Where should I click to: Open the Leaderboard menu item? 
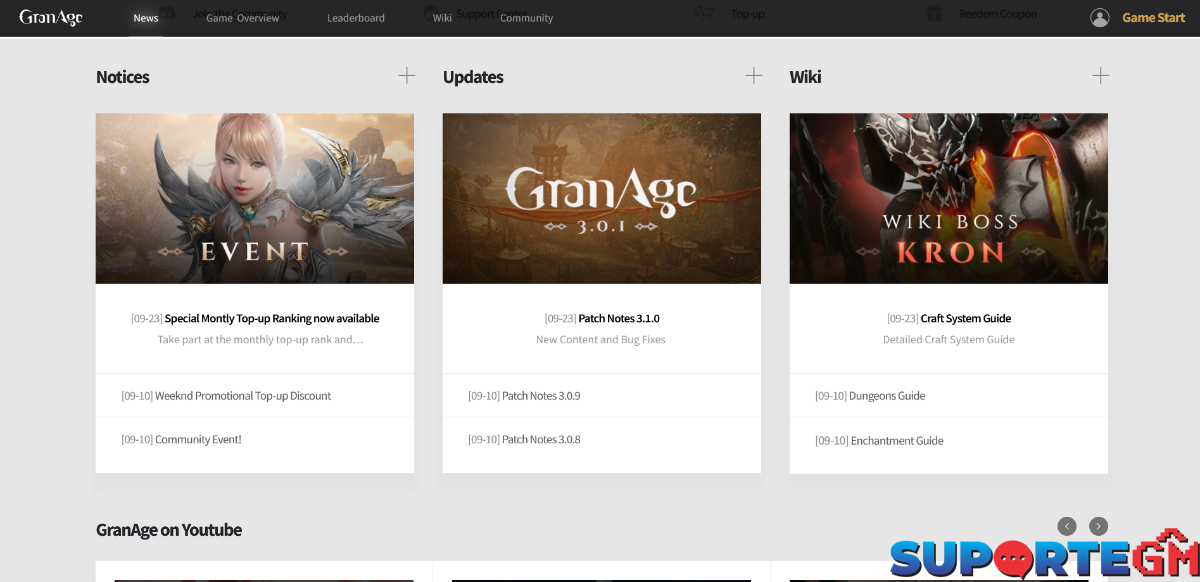(x=356, y=18)
